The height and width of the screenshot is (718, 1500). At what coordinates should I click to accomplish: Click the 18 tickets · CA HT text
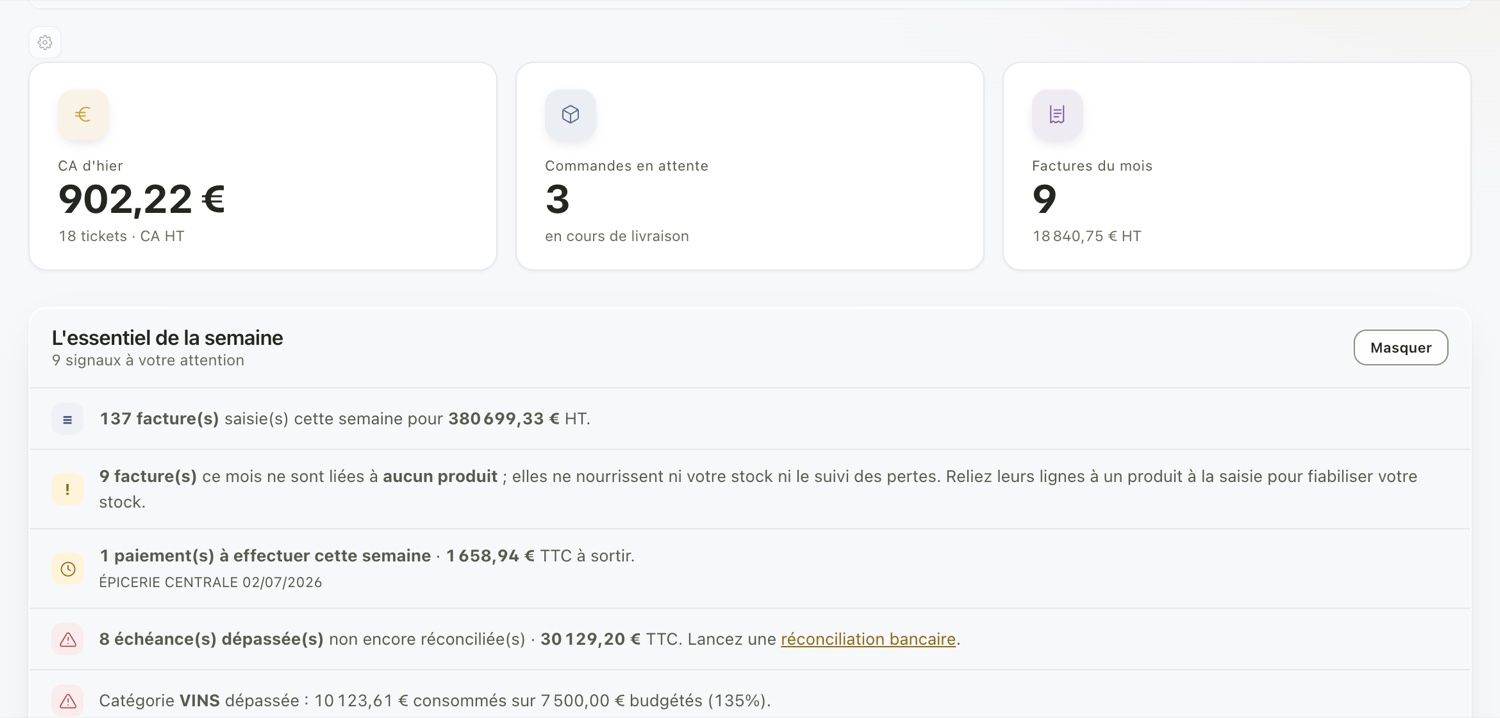click(121, 237)
